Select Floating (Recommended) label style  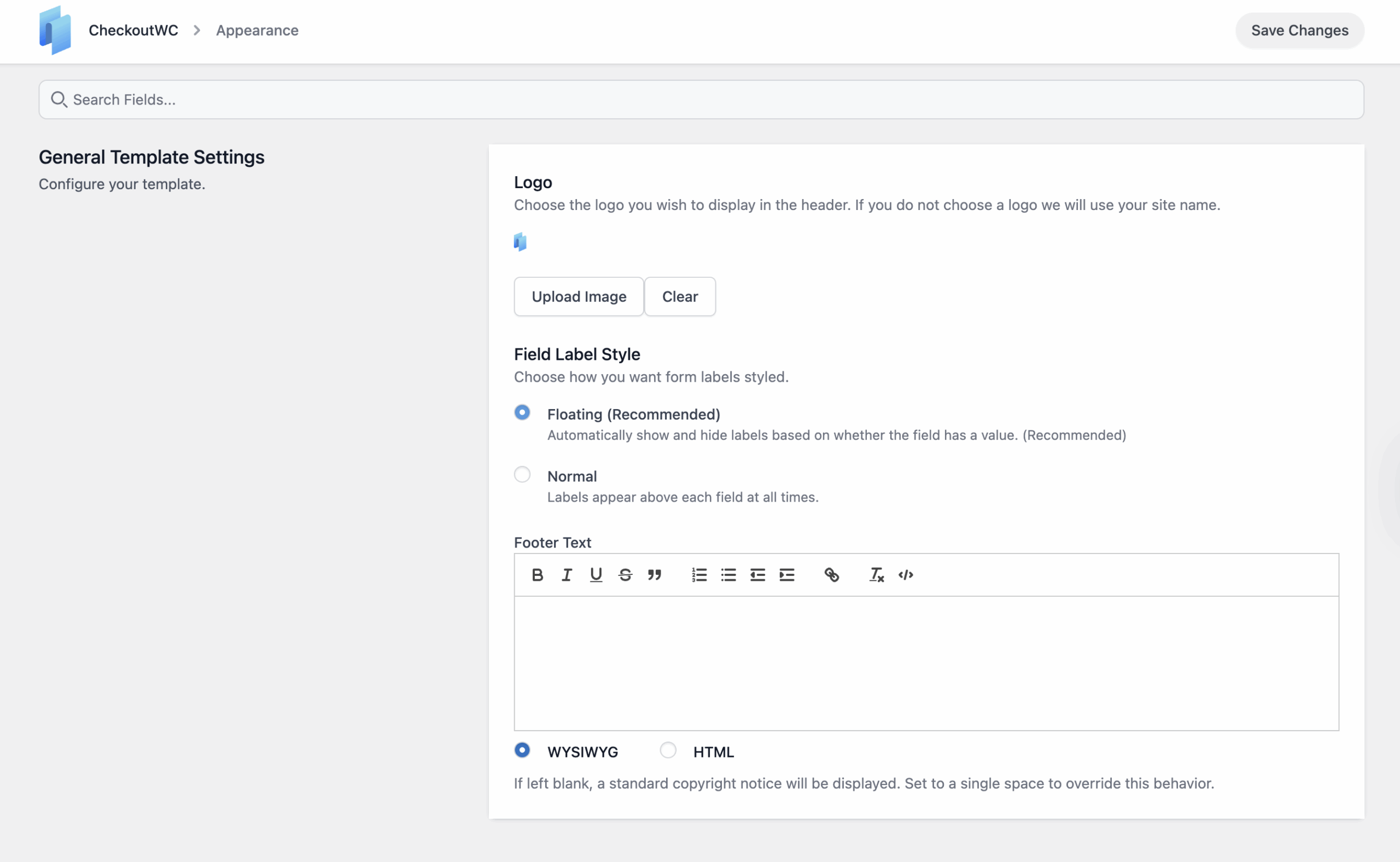pyautogui.click(x=522, y=412)
